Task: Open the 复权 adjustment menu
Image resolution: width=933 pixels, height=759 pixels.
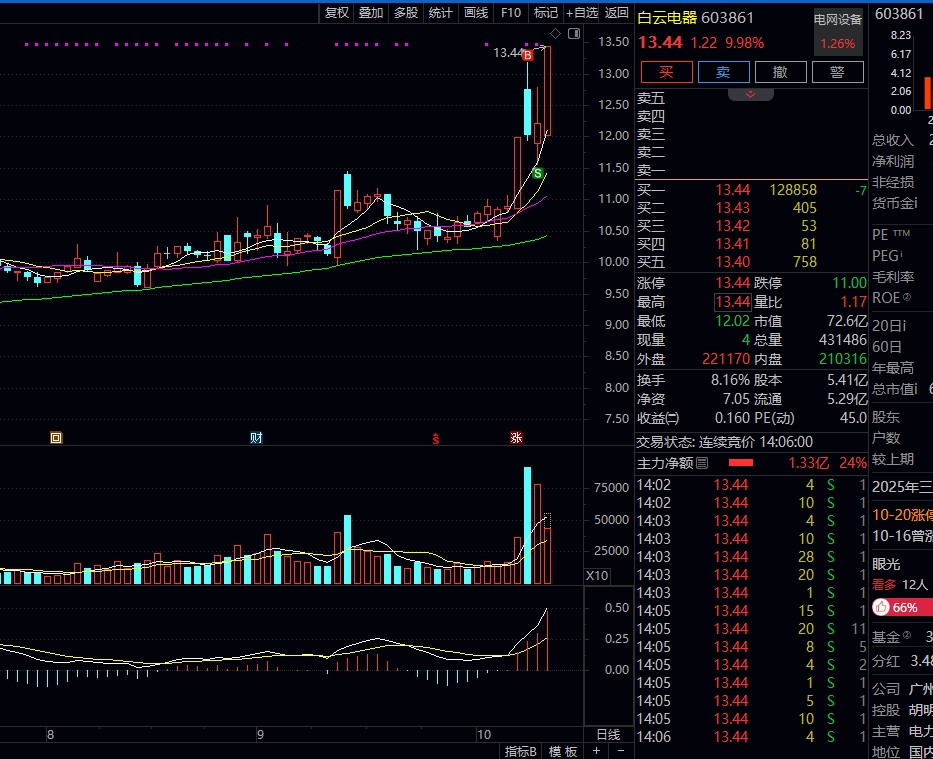Action: 336,12
